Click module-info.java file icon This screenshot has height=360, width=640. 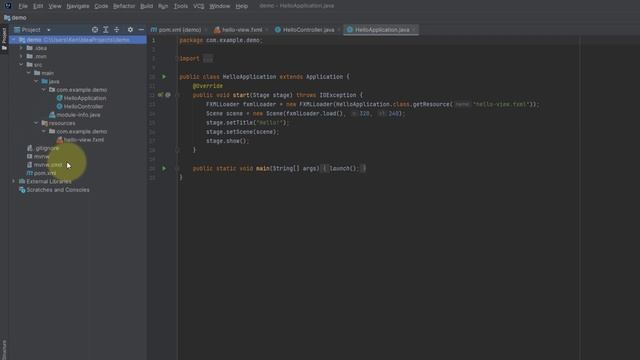pos(52,115)
